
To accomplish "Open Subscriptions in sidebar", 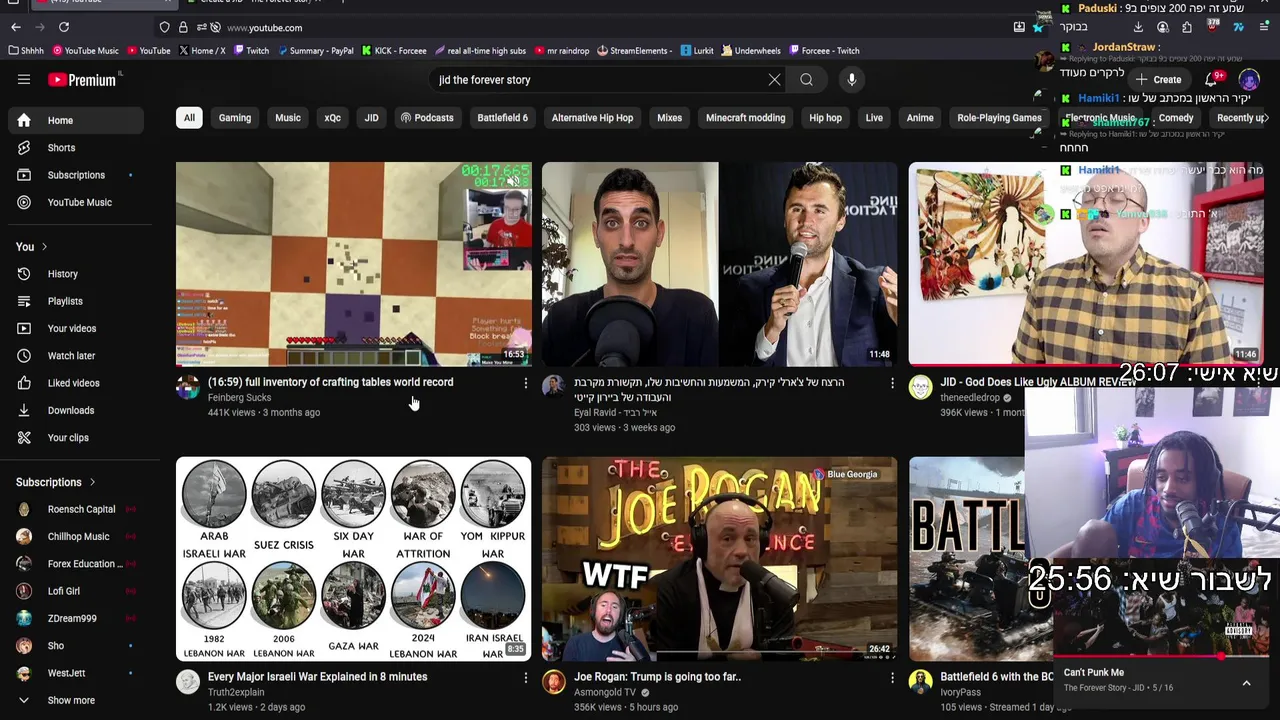I will click(x=76, y=175).
